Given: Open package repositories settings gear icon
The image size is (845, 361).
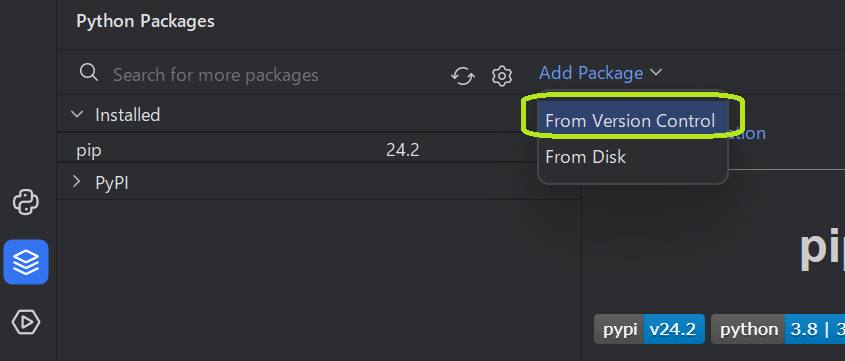Looking at the screenshot, I should pos(502,76).
